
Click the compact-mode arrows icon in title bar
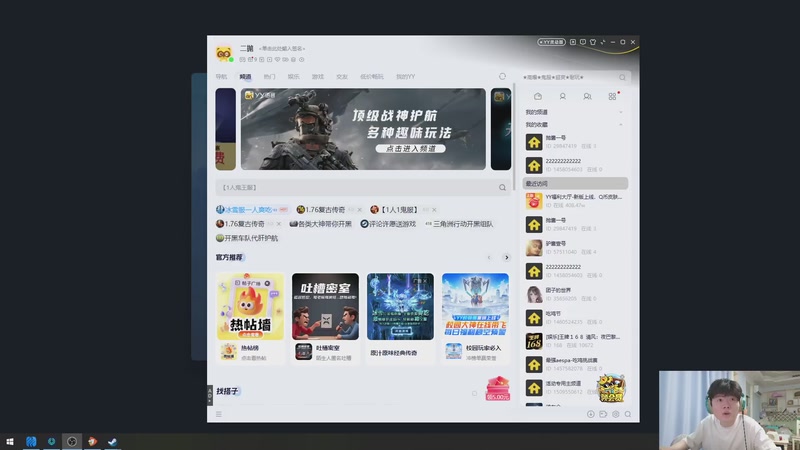coord(603,42)
